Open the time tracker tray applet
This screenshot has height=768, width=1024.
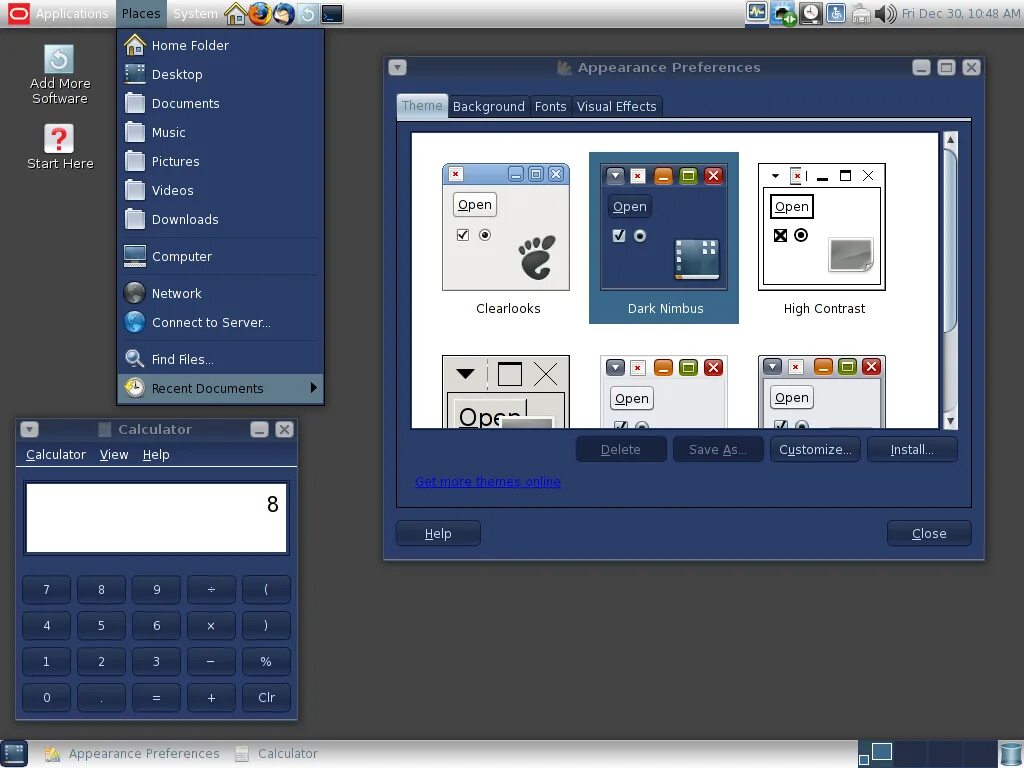[x=810, y=14]
